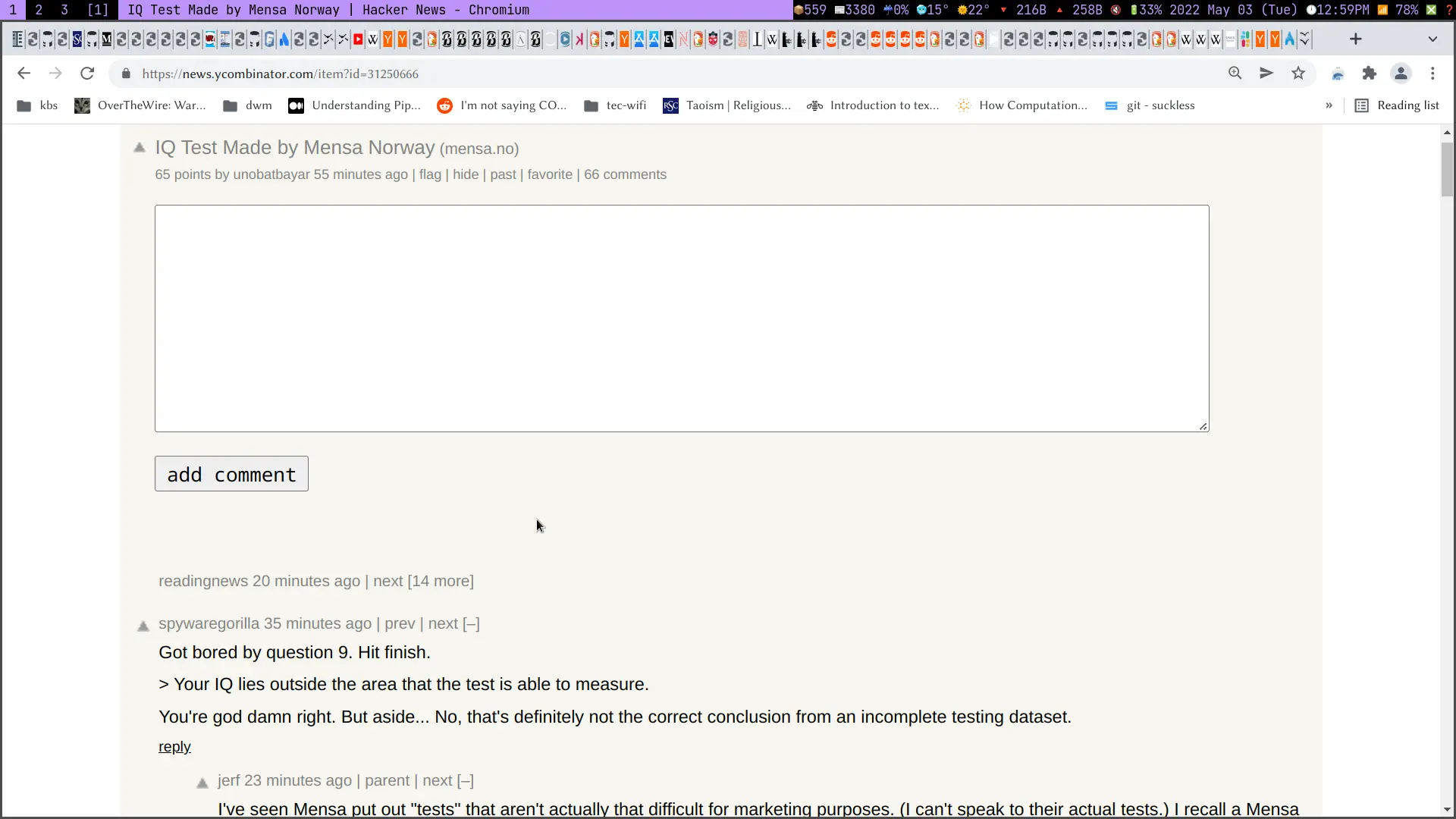Jump to next from readingnews's comment

(388, 582)
